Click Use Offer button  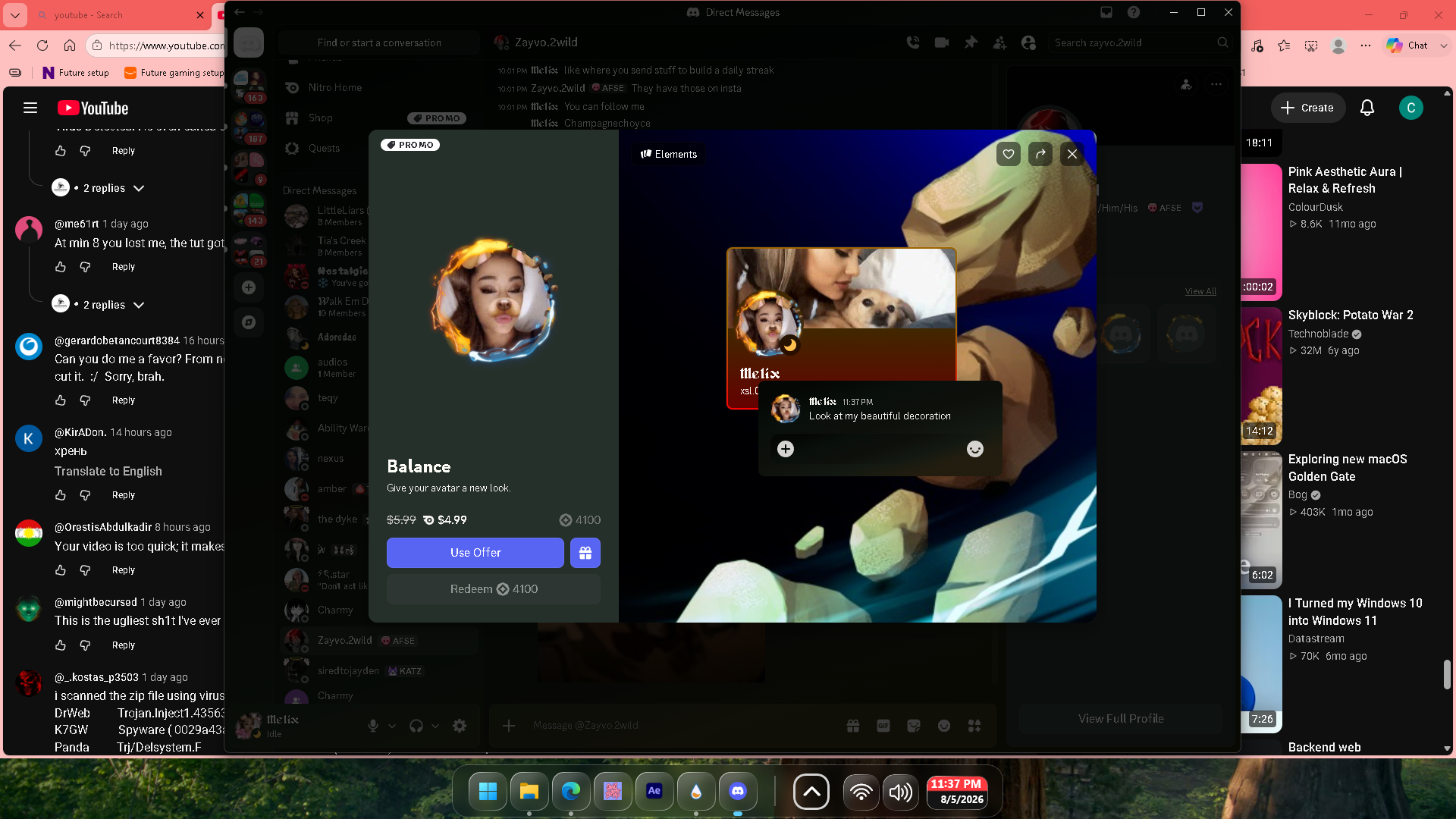(475, 553)
